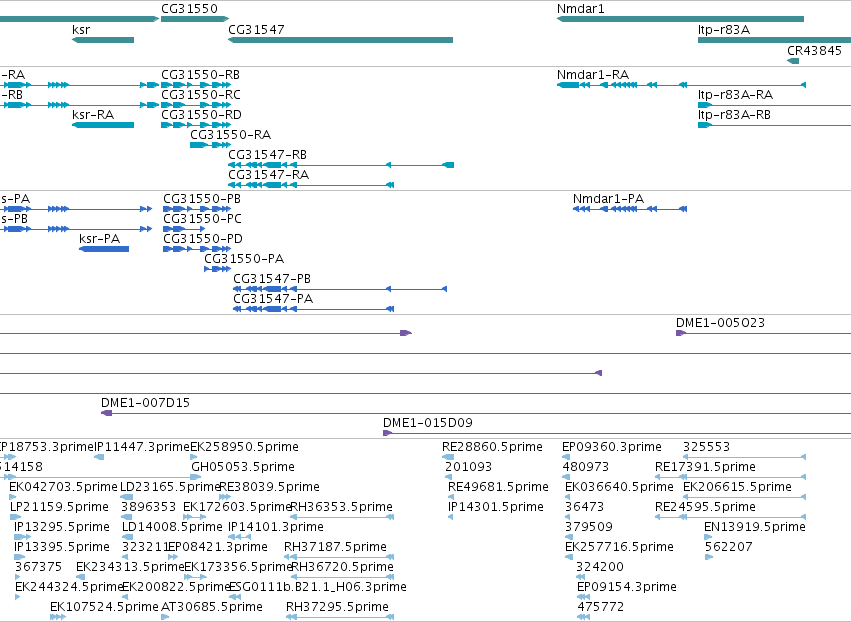Select CDS CG31547-PB
This screenshot has height=622, width=851.
[340, 289]
